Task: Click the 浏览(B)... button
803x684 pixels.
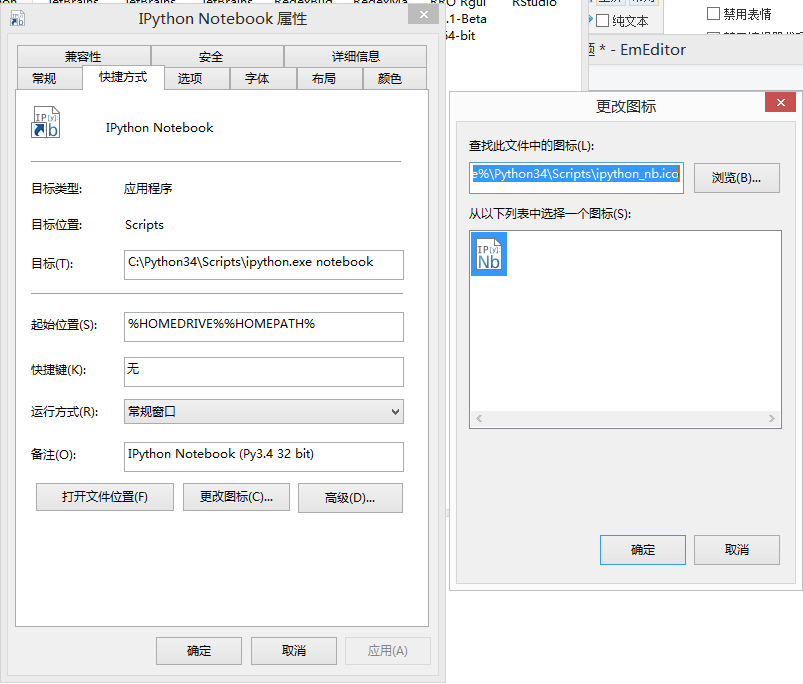Action: coord(736,178)
